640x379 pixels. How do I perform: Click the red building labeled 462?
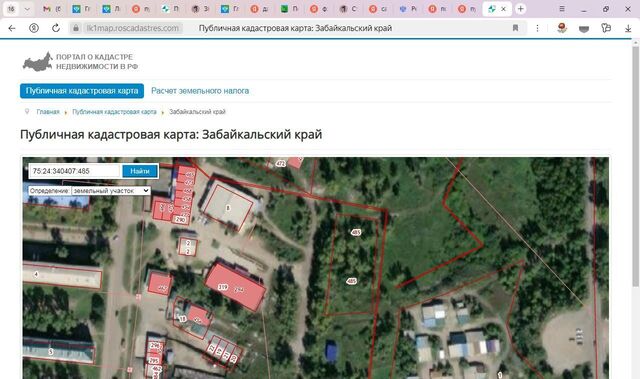click(160, 284)
